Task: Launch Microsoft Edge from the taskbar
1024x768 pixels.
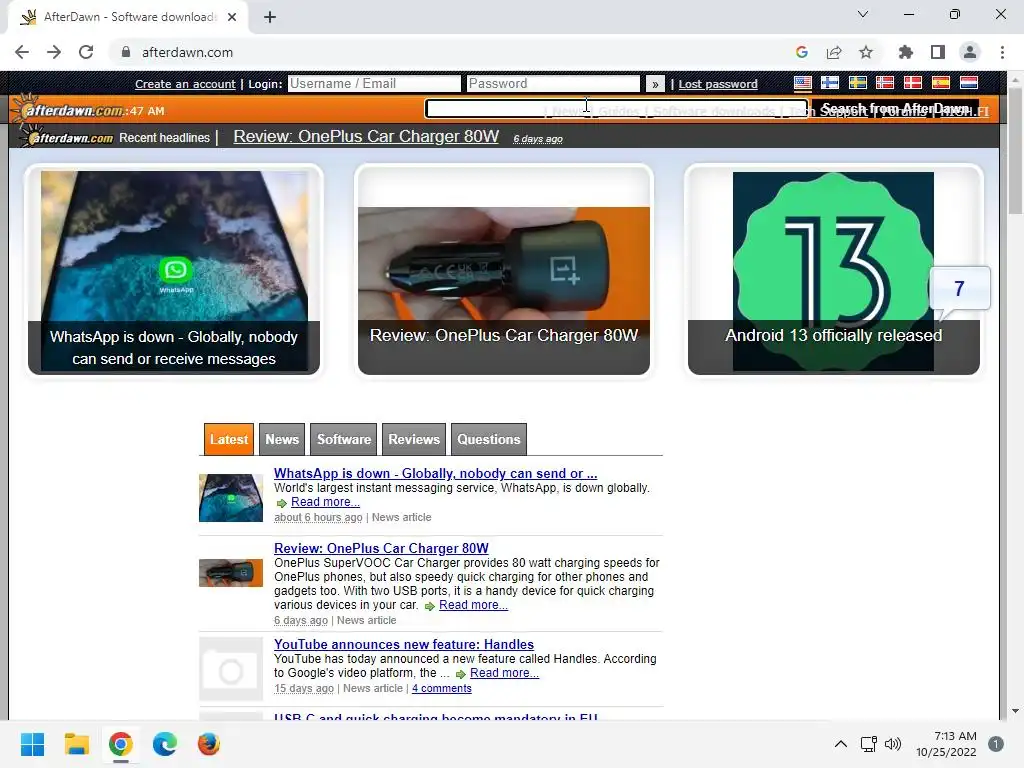Action: 165,744
